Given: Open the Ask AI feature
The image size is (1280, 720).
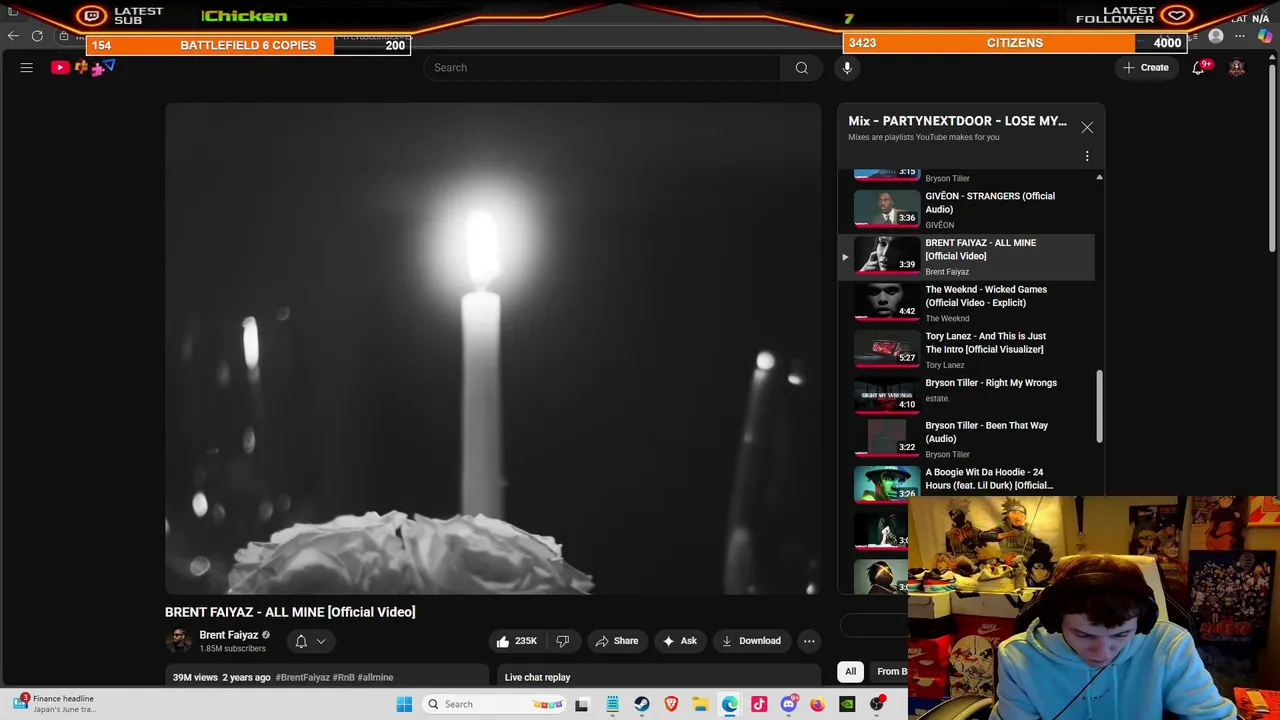Looking at the screenshot, I should (679, 641).
